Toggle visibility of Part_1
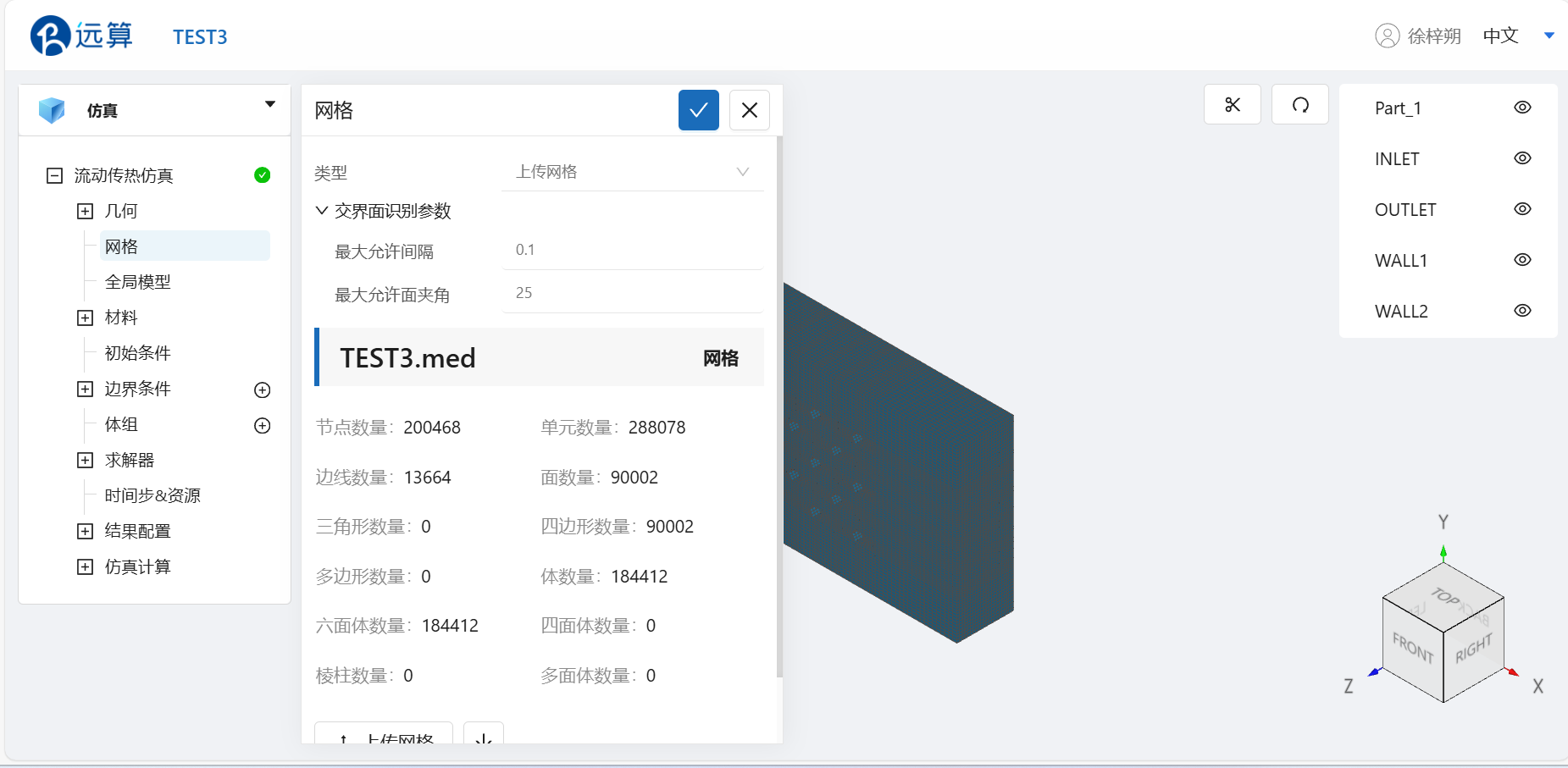 point(1522,108)
